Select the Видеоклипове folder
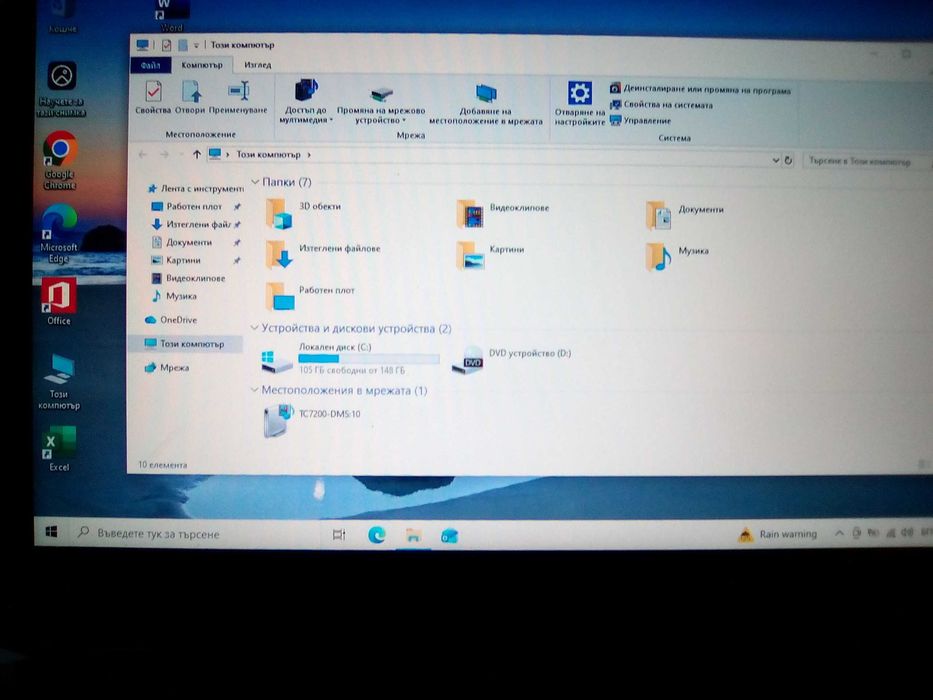The image size is (933, 700). [503, 214]
